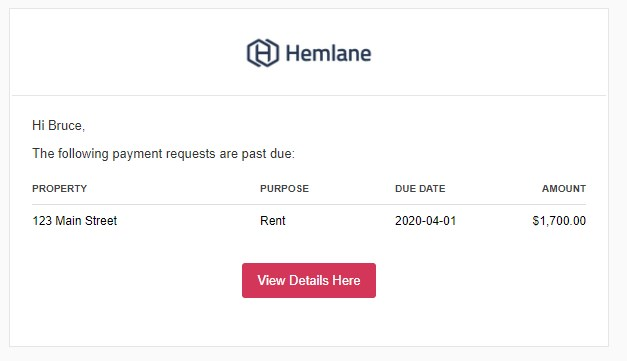Viewport: 627px width, 361px height.
Task: Click the word 'Here' on the red button
Action: tap(346, 280)
